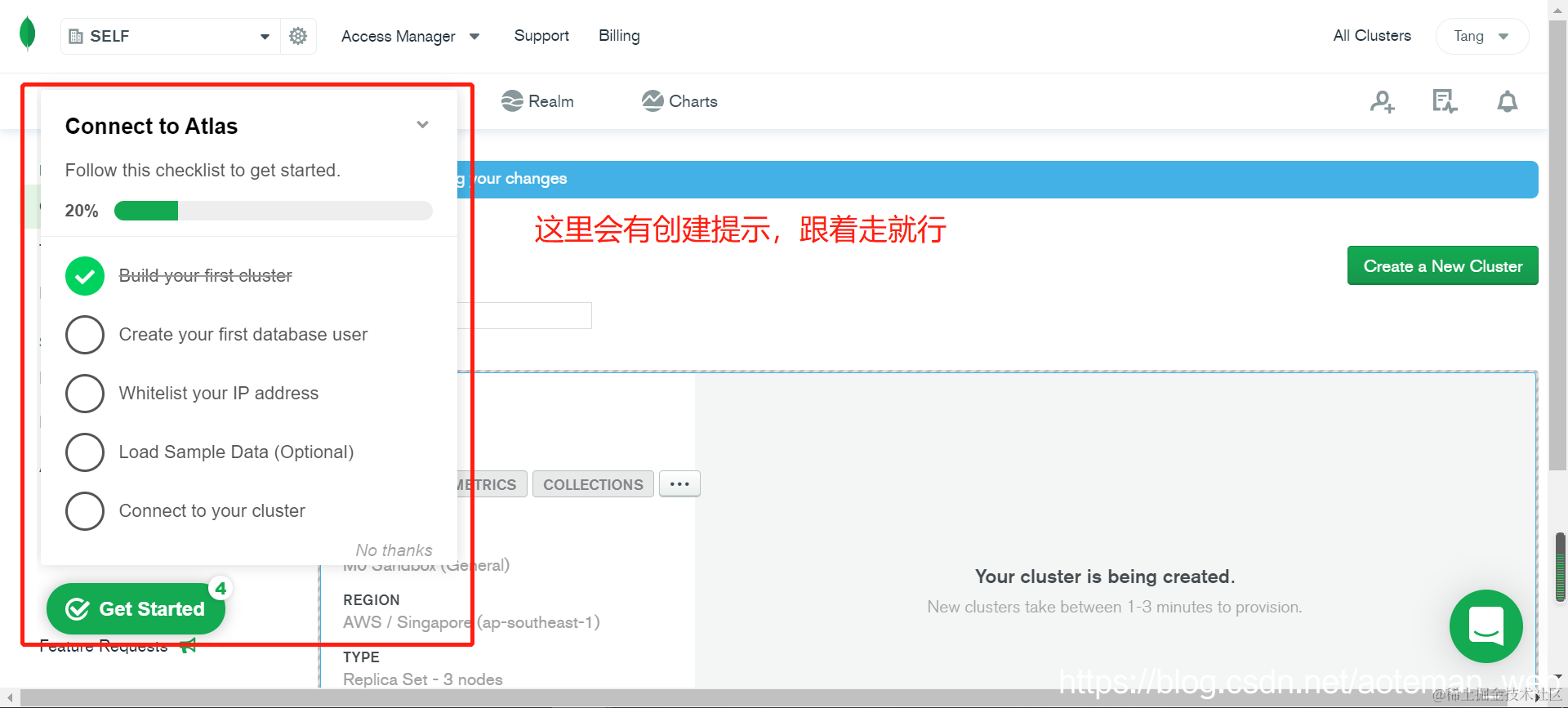The image size is (1568, 708).
Task: Click the METRICS button
Action: pyautogui.click(x=492, y=484)
